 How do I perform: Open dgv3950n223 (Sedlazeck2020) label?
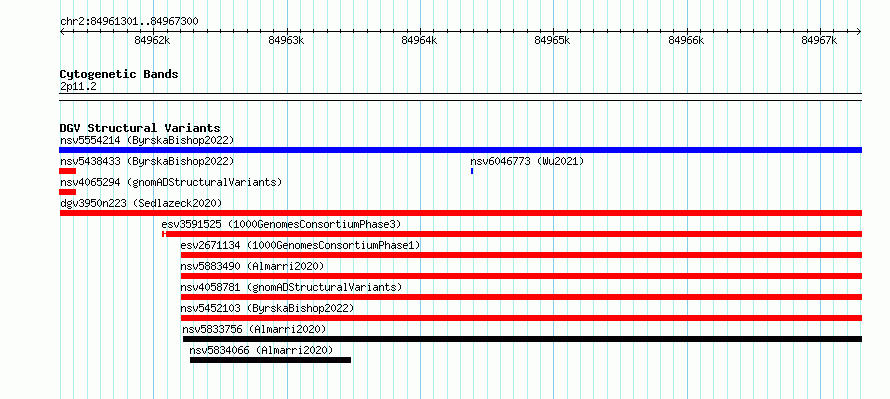tap(141, 203)
